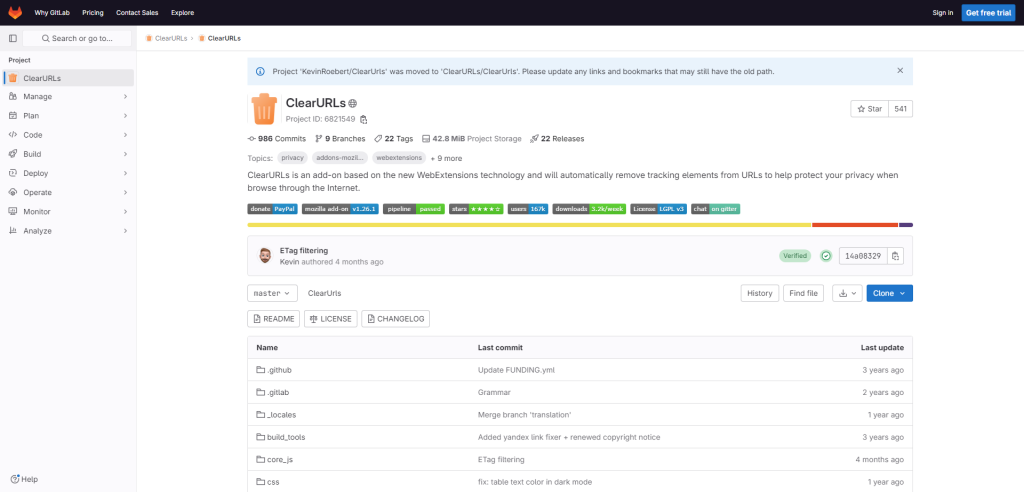View 9 Branches link
The height and width of the screenshot is (492, 1024).
click(x=340, y=139)
